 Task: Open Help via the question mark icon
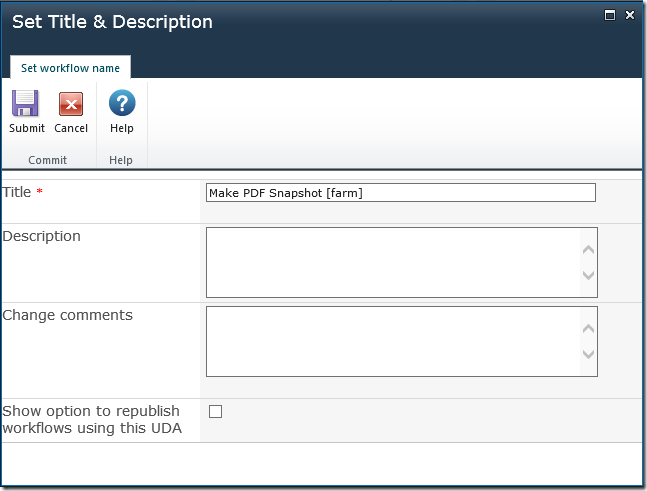[x=122, y=104]
